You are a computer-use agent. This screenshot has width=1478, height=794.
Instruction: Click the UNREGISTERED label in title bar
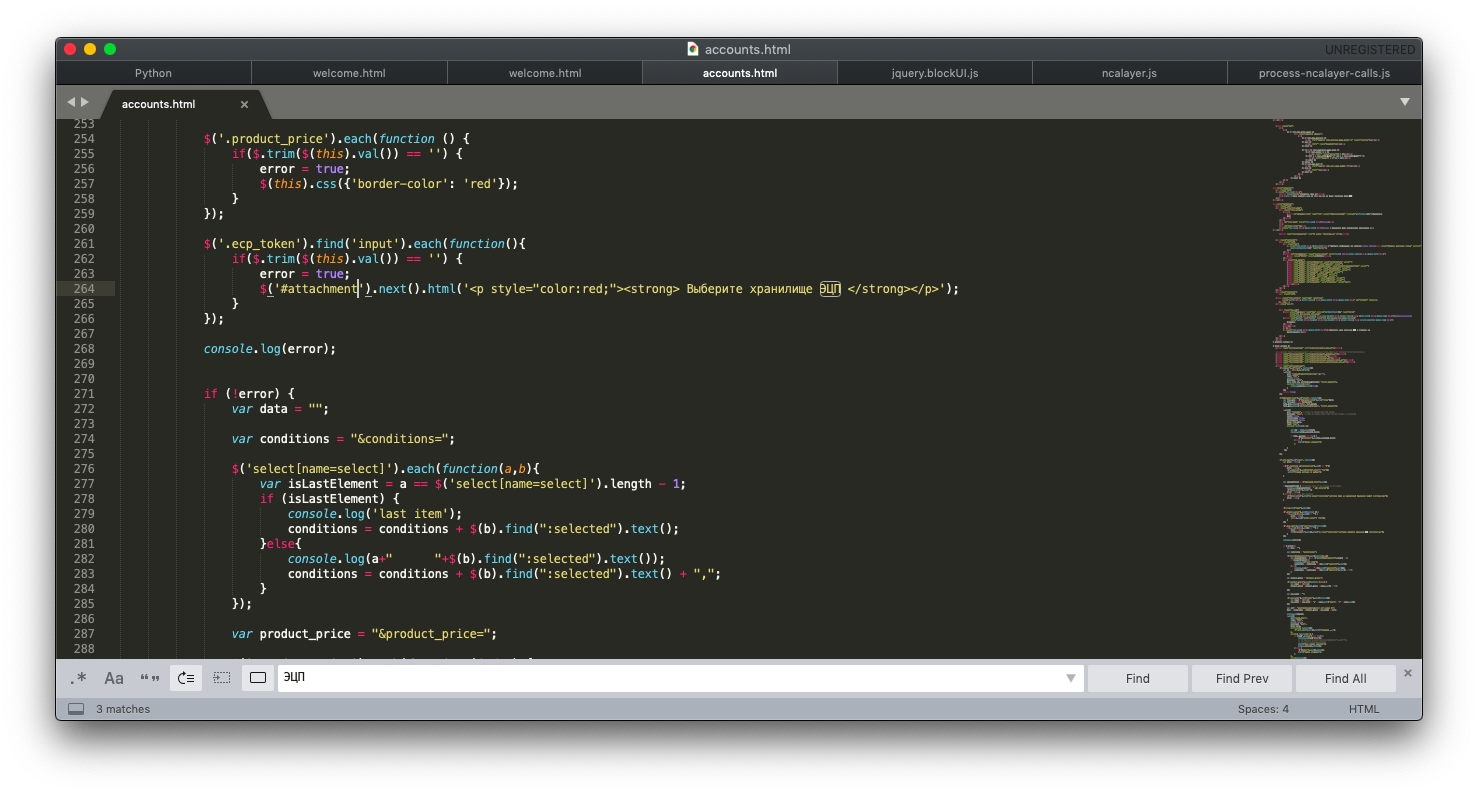pos(1370,49)
